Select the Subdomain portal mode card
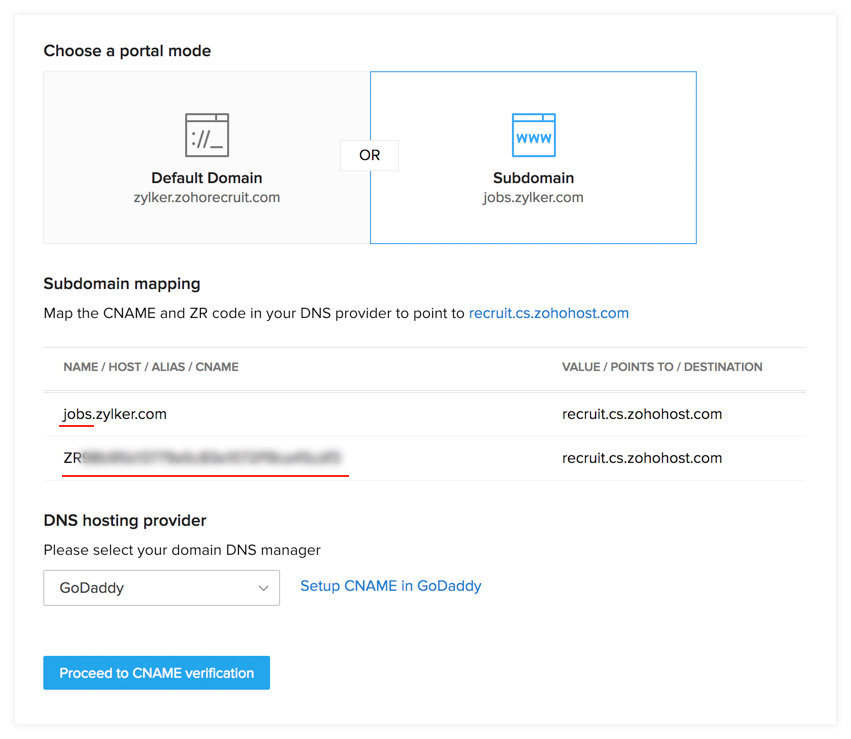Screen dimensions: 851x739 533,157
